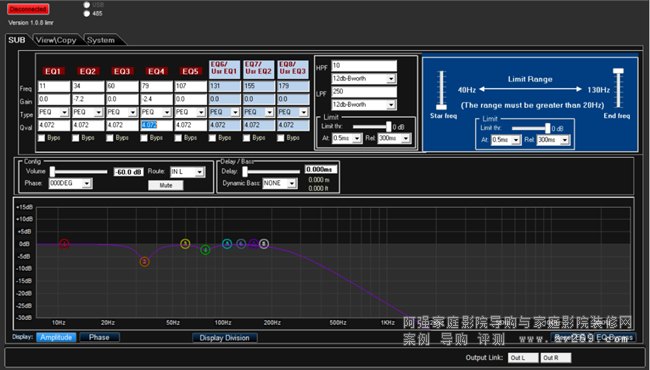Click the Display Division button

coord(225,338)
